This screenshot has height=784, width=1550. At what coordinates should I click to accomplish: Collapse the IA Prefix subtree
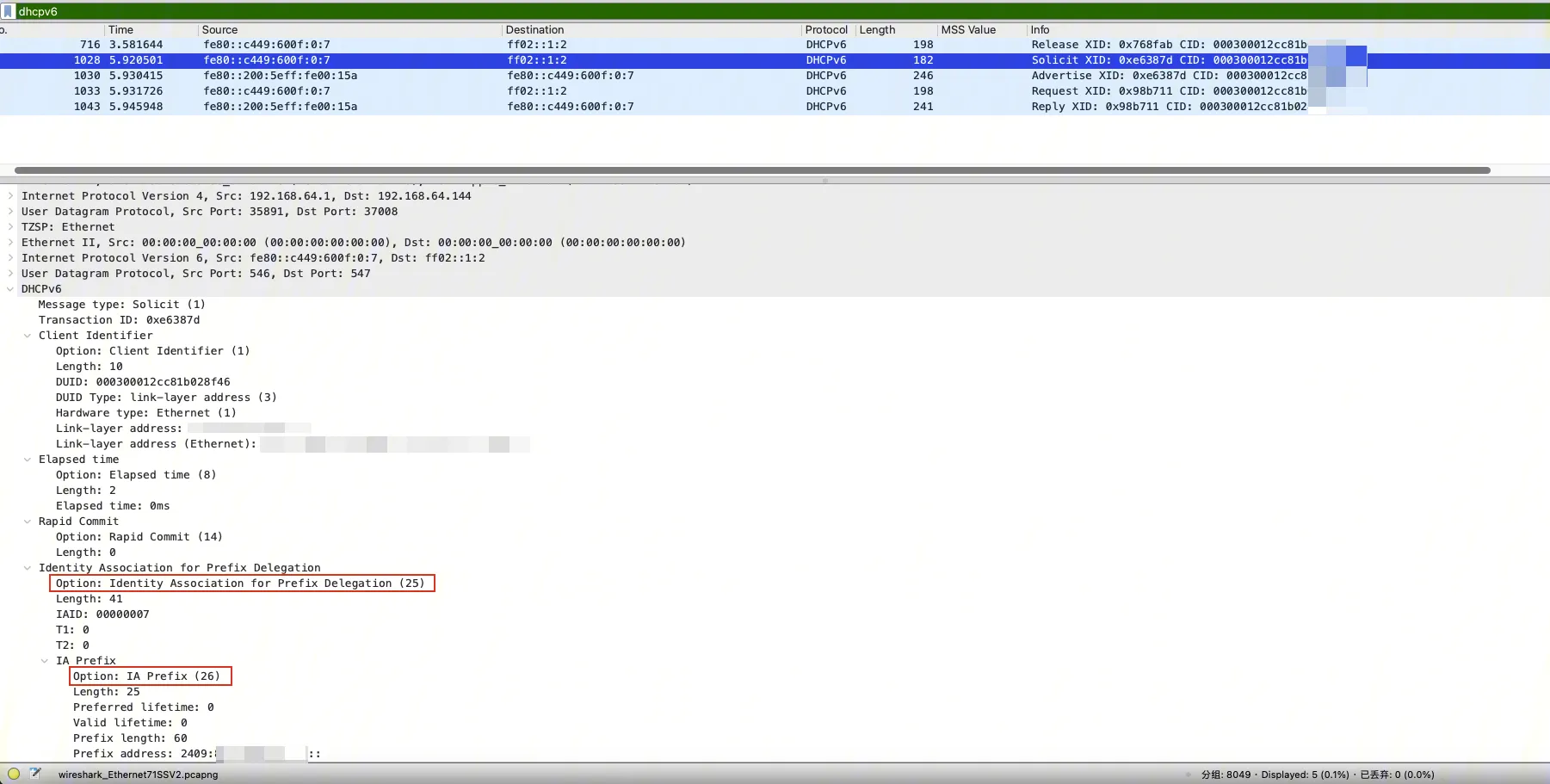[45, 661]
